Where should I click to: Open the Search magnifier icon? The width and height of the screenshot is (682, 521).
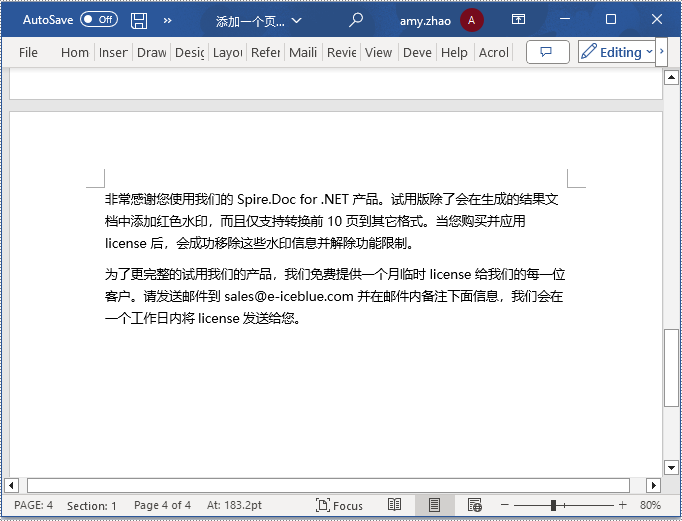356,20
